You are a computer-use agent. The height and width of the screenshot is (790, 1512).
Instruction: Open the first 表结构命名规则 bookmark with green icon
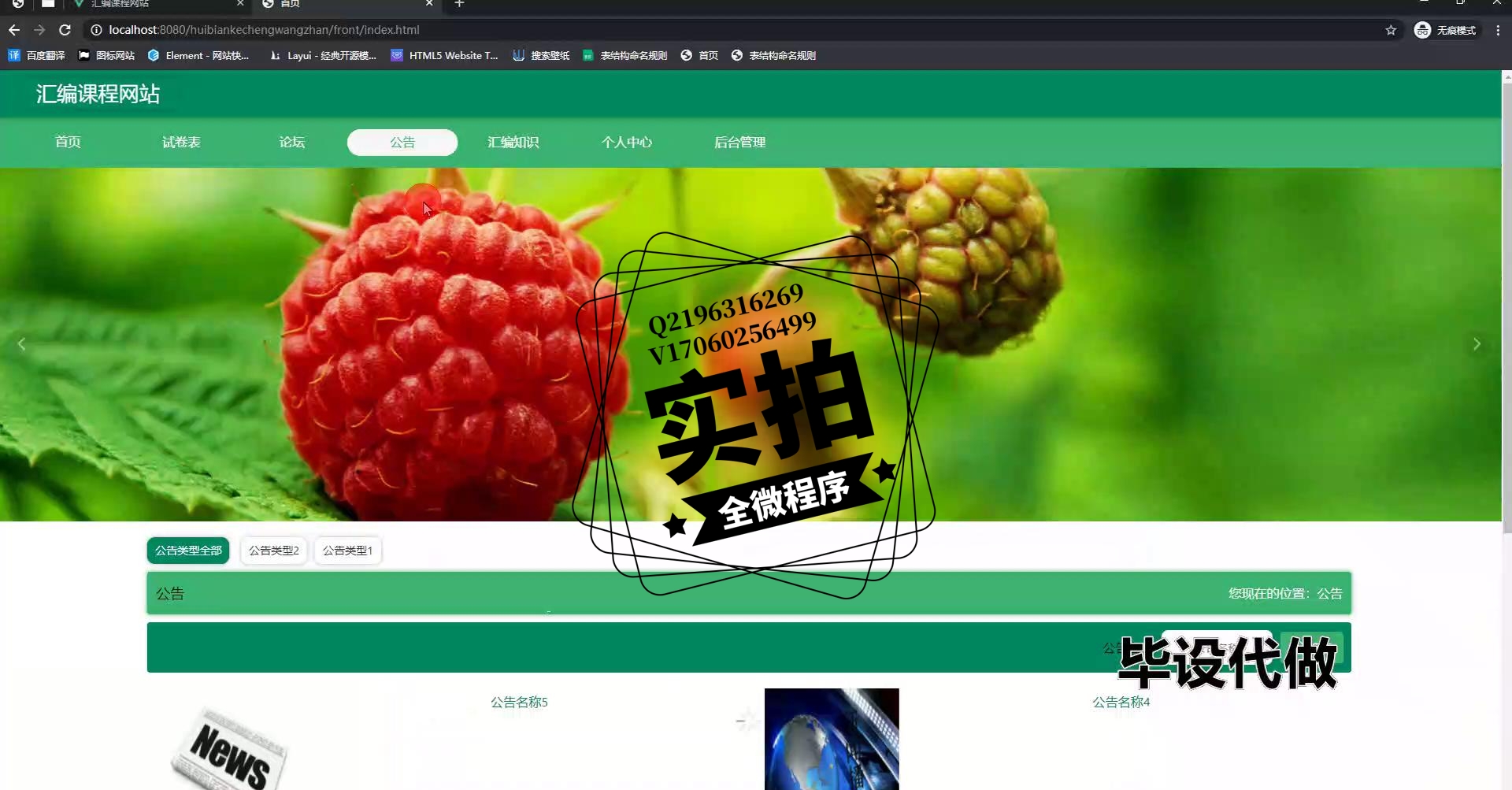point(624,55)
